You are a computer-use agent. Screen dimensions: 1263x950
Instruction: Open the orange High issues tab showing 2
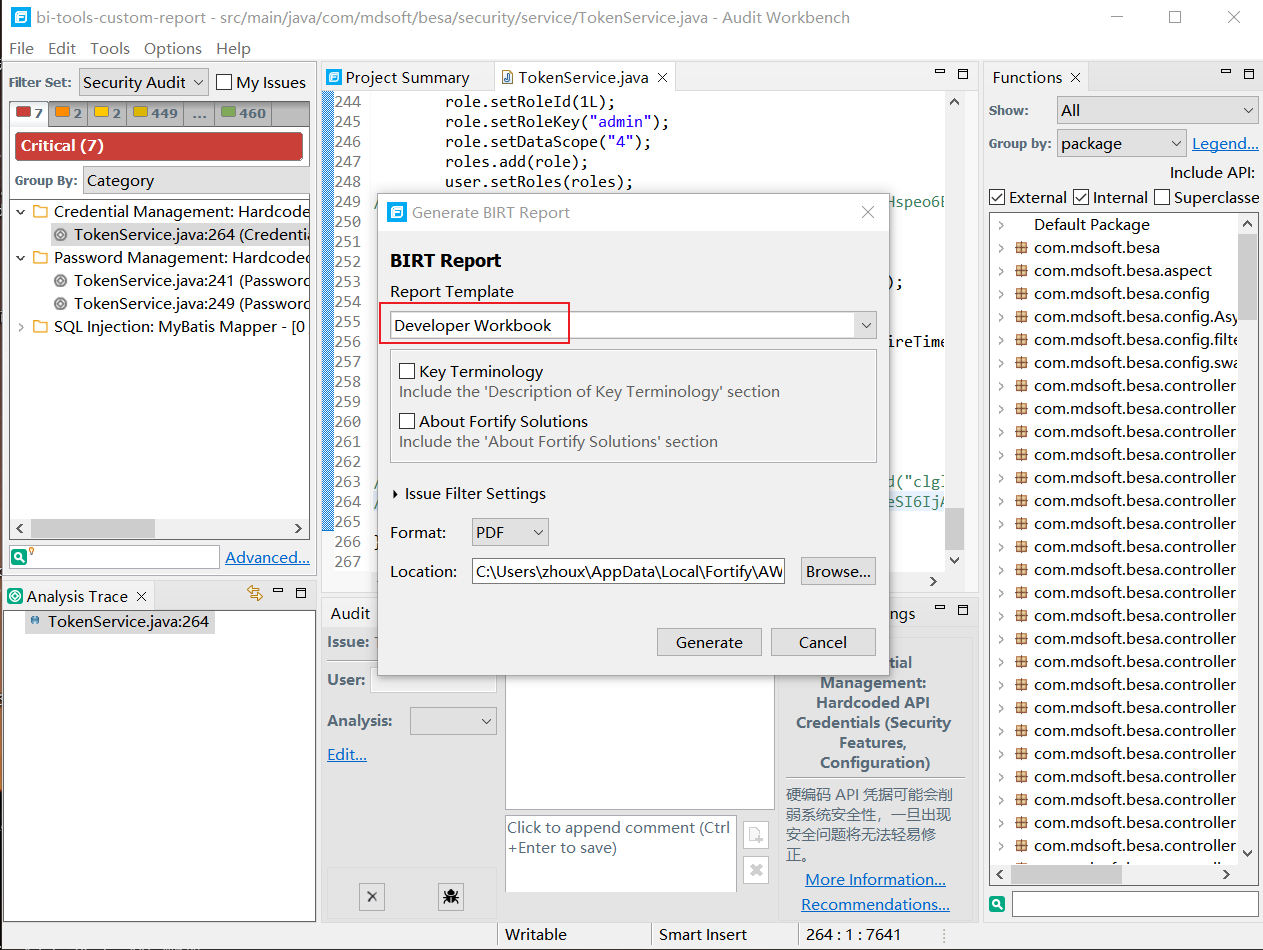(x=69, y=113)
